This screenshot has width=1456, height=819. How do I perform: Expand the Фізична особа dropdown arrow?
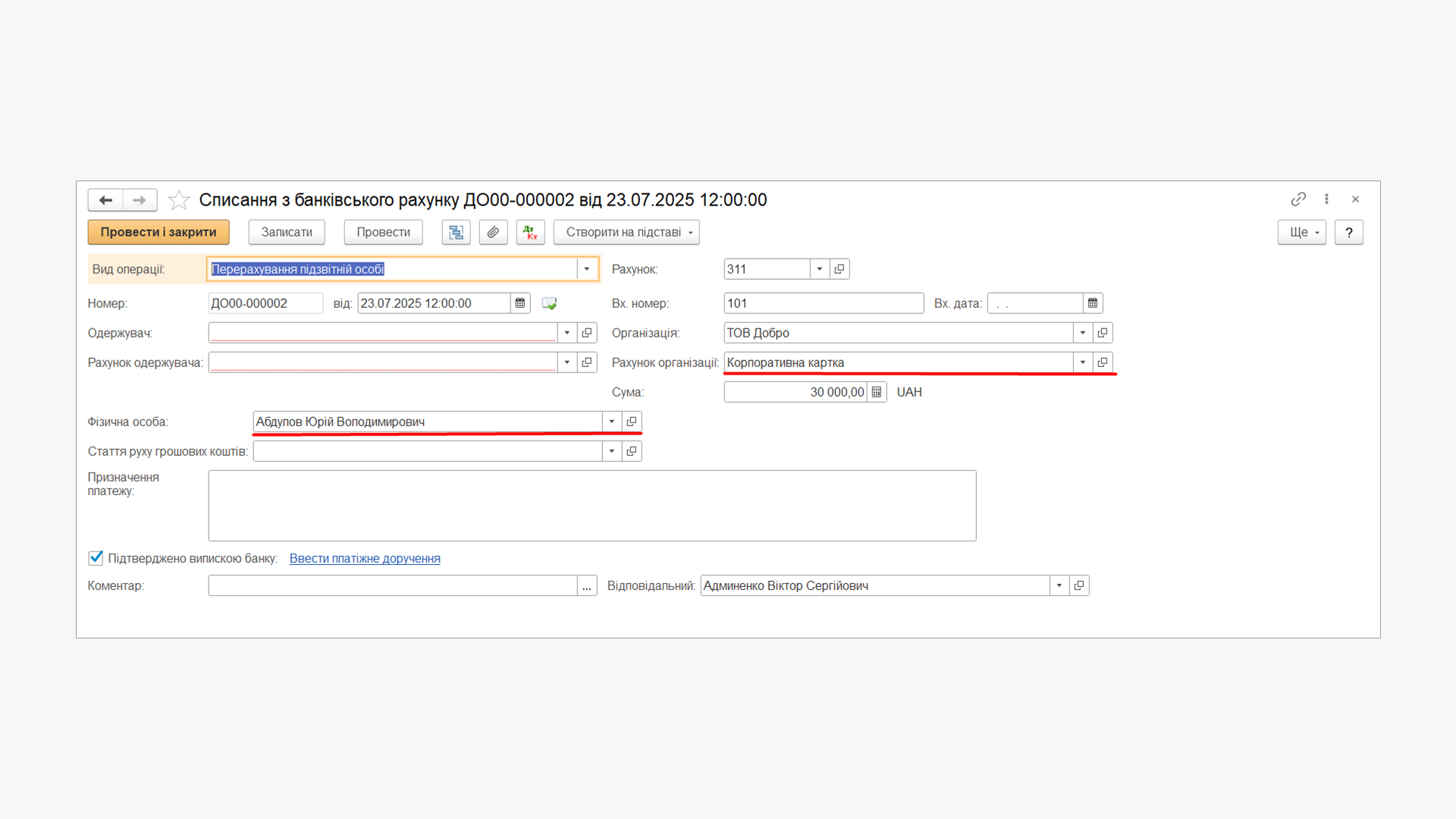coord(611,422)
